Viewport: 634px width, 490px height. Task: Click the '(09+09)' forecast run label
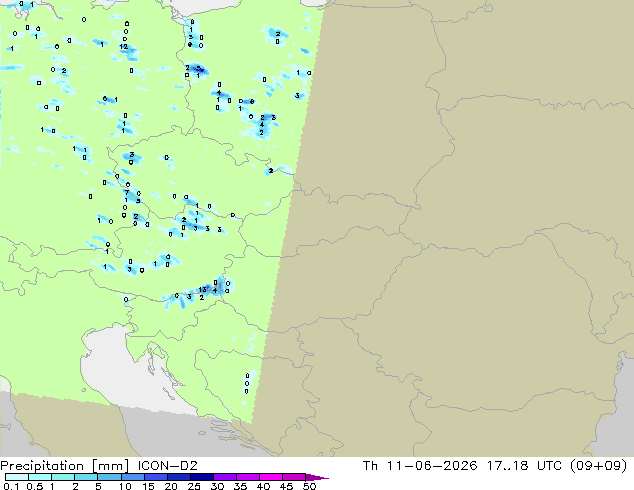[598, 466]
